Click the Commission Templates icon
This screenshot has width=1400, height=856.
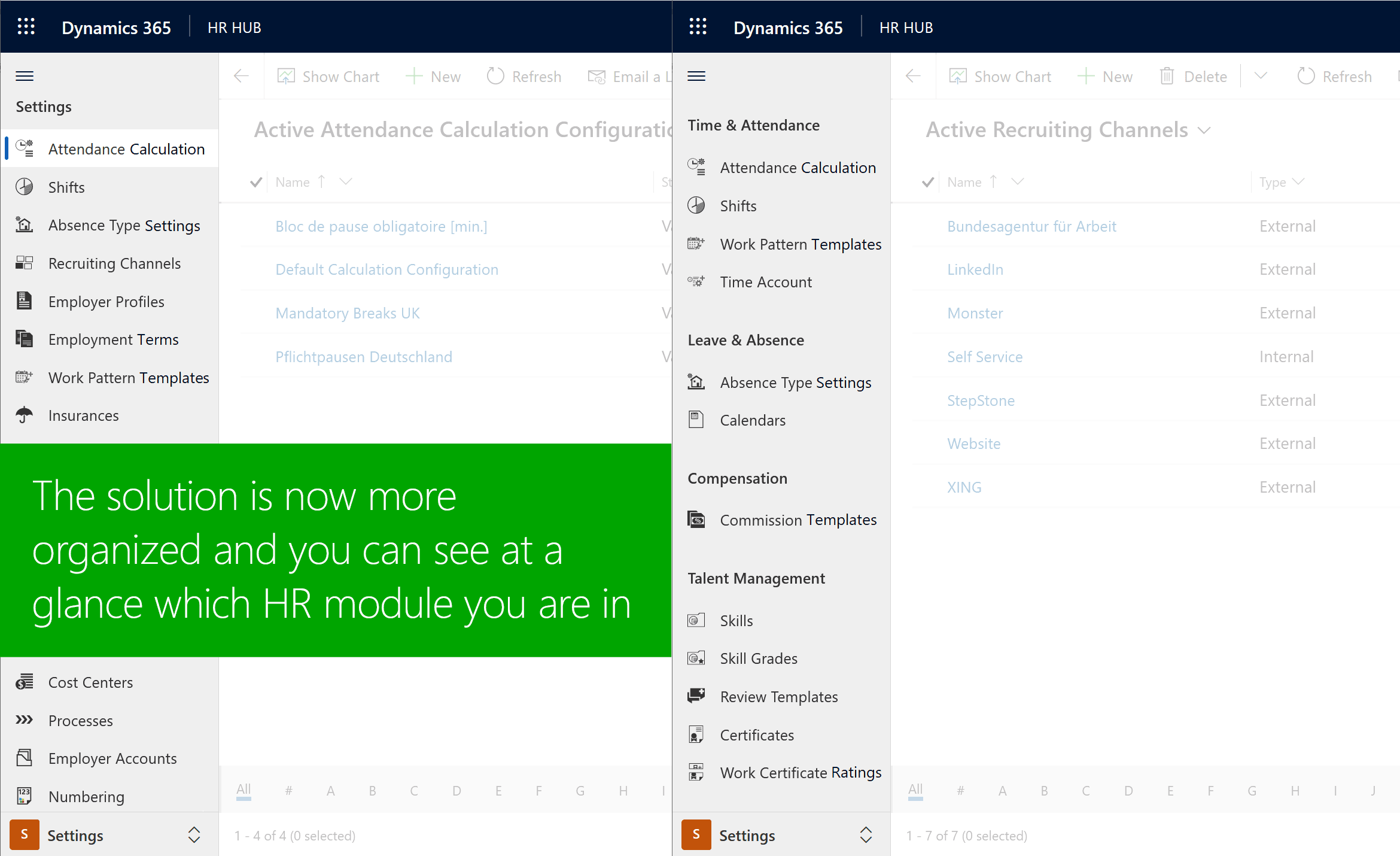tap(696, 520)
